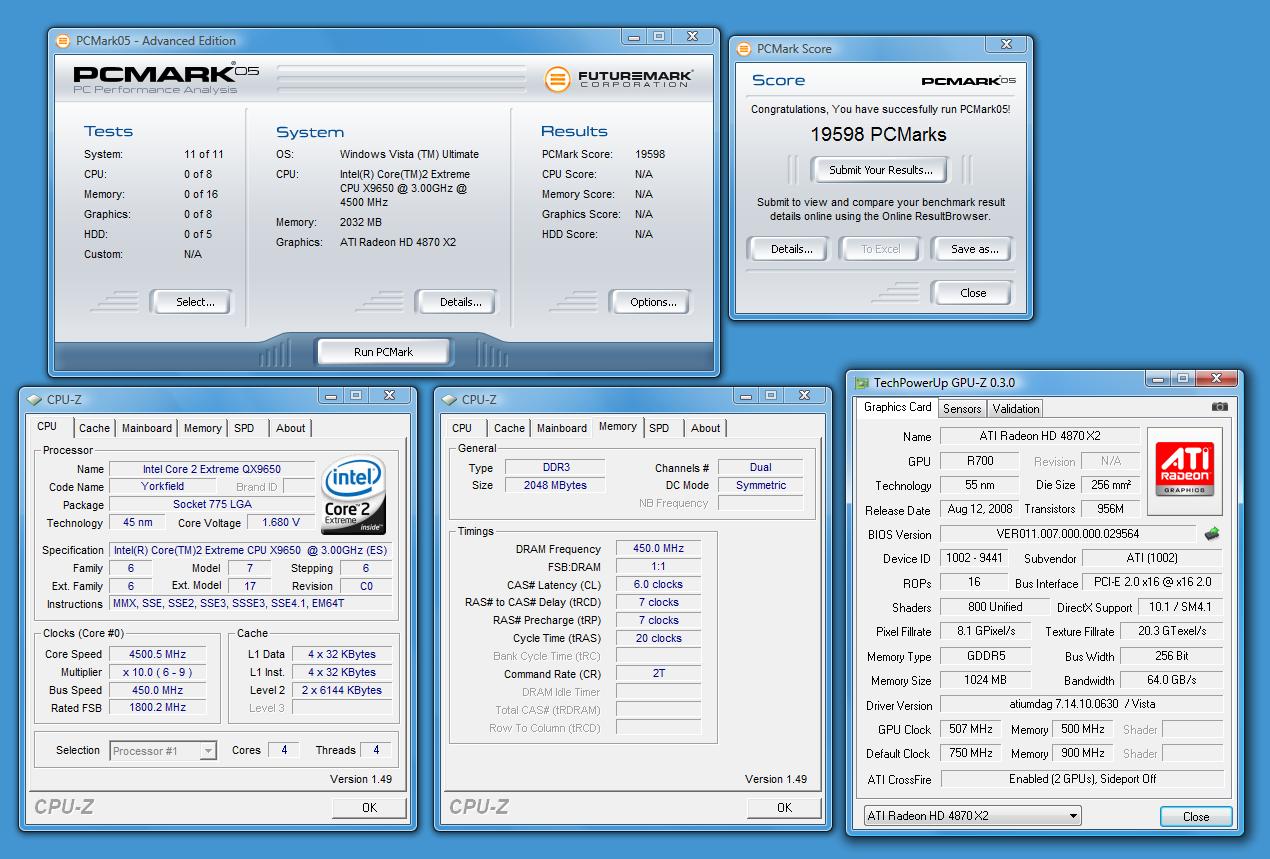Image resolution: width=1270 pixels, height=859 pixels.
Task: Click the Release Date Aug 12, 2008 value
Action: pyautogui.click(x=980, y=509)
